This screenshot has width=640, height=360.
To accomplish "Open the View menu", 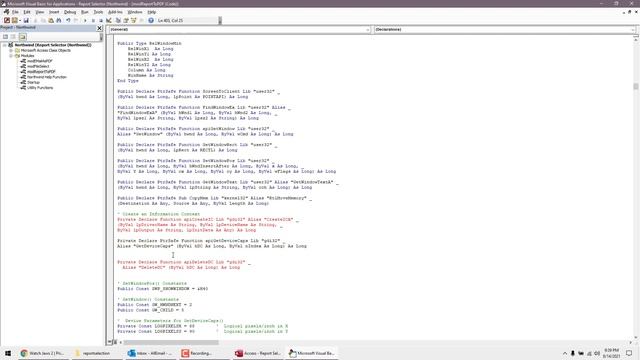I will pyautogui.click(x=40, y=12).
